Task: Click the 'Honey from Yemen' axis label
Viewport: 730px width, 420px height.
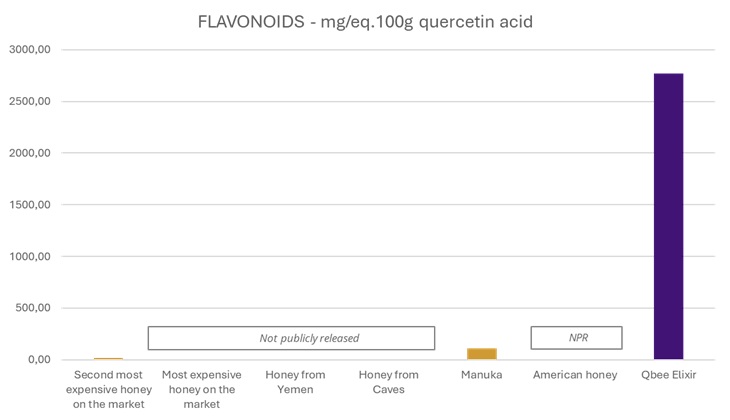Action: click(295, 382)
